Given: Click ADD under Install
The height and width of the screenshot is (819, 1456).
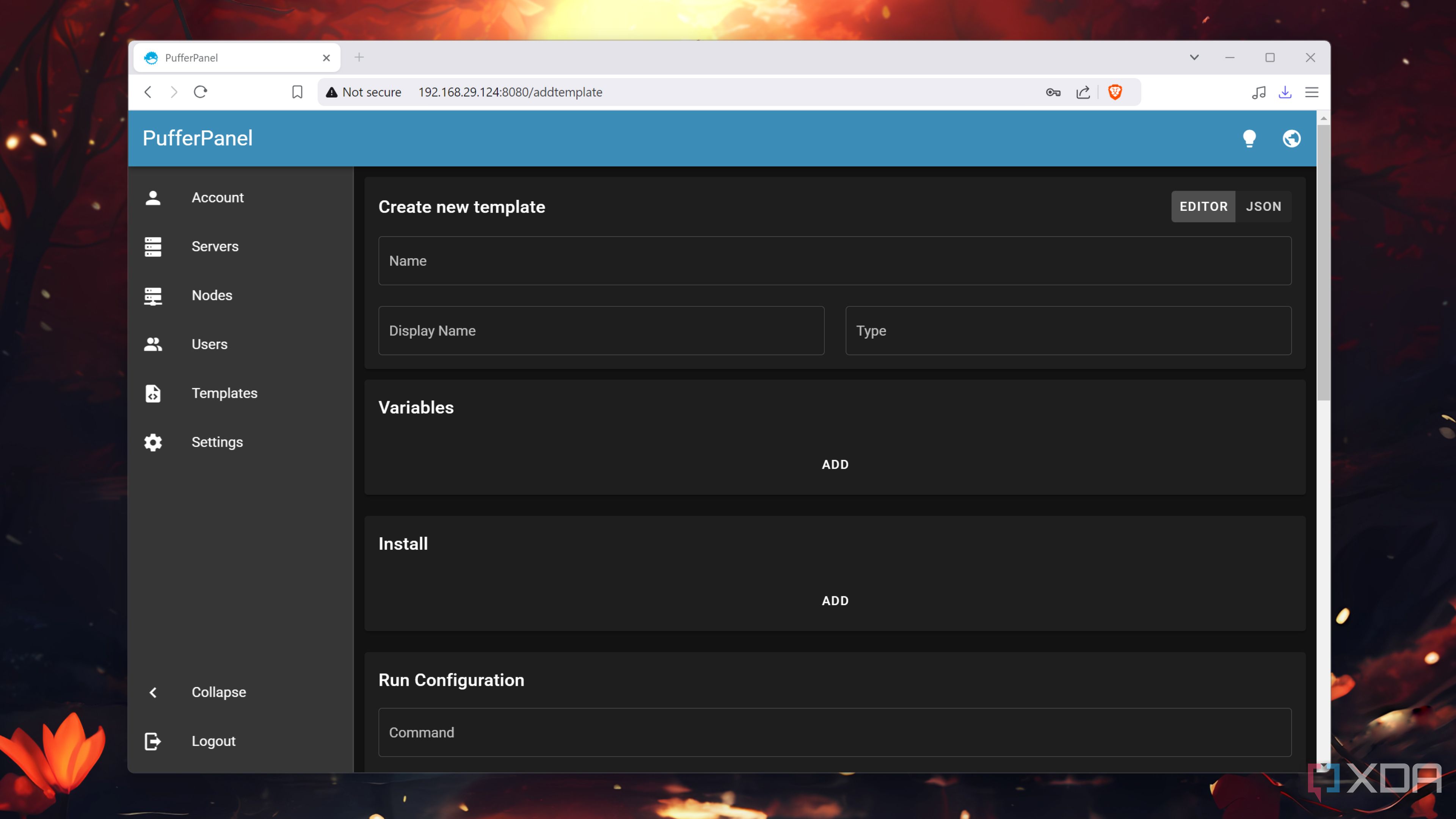Looking at the screenshot, I should pyautogui.click(x=835, y=601).
